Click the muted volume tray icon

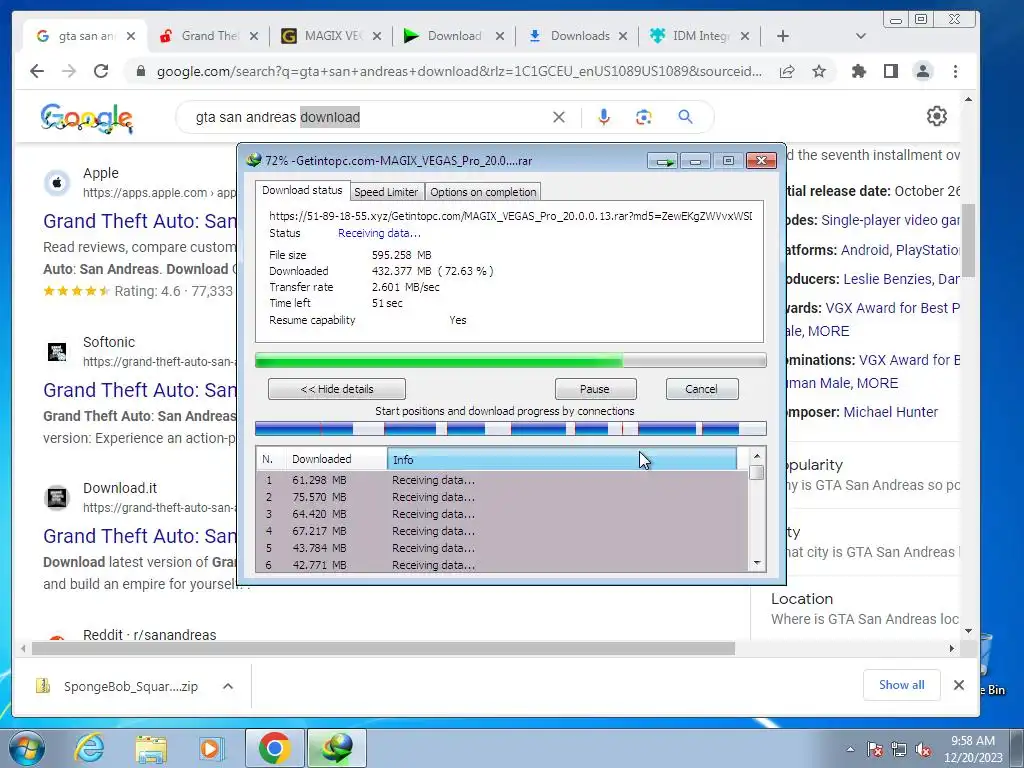923,750
